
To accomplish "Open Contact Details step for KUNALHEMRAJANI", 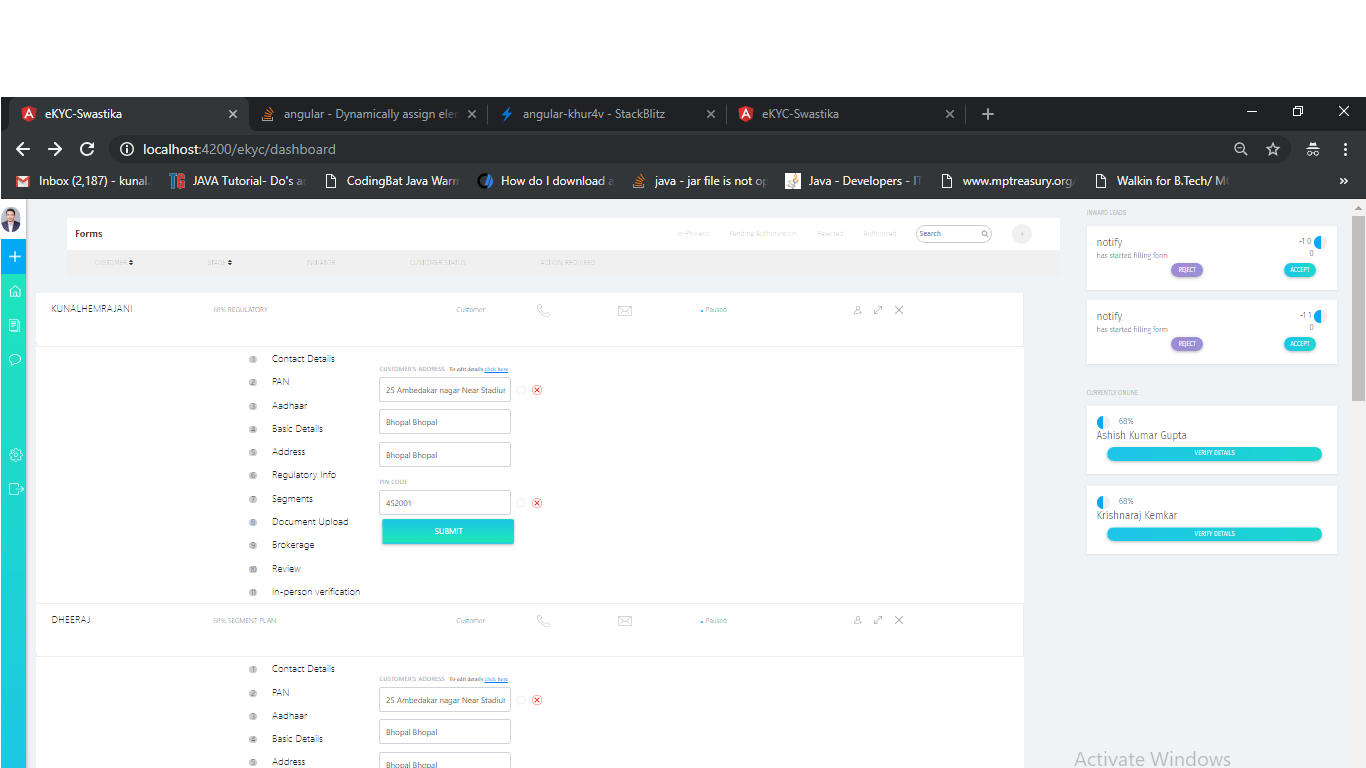I will (303, 359).
